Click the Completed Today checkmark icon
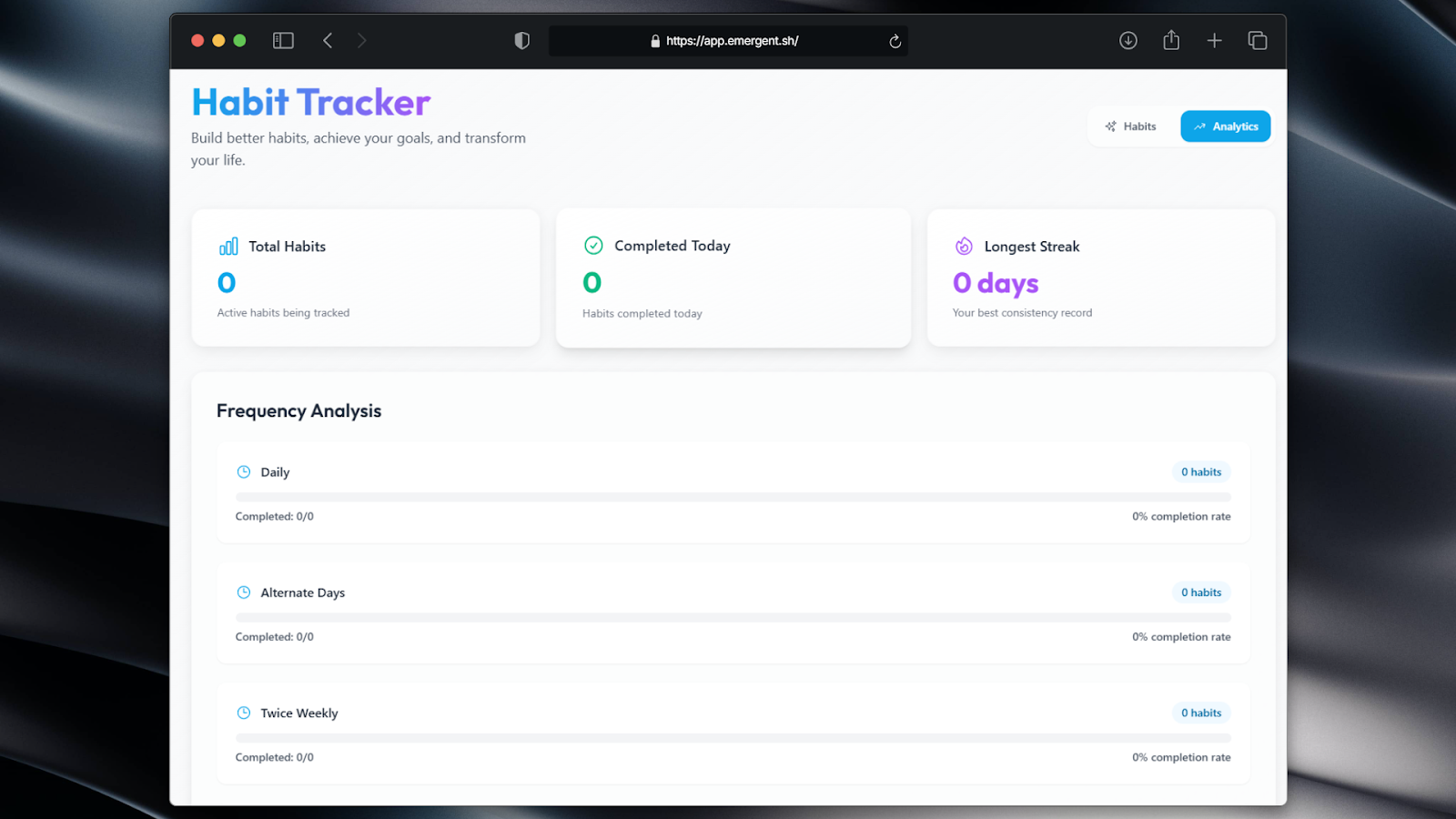Screen dimensions: 1456x819 point(593,246)
